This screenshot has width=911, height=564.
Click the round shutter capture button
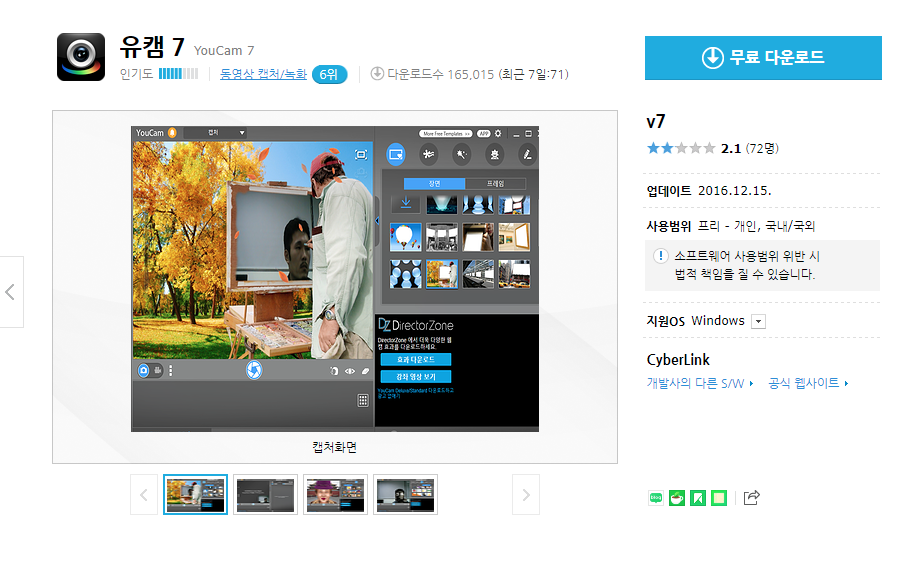pos(254,370)
